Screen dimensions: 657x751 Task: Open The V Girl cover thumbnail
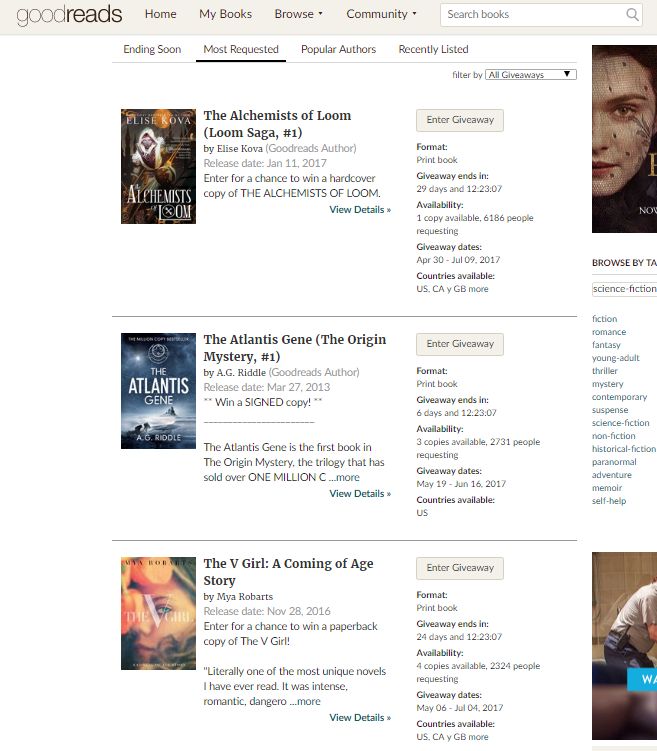159,614
